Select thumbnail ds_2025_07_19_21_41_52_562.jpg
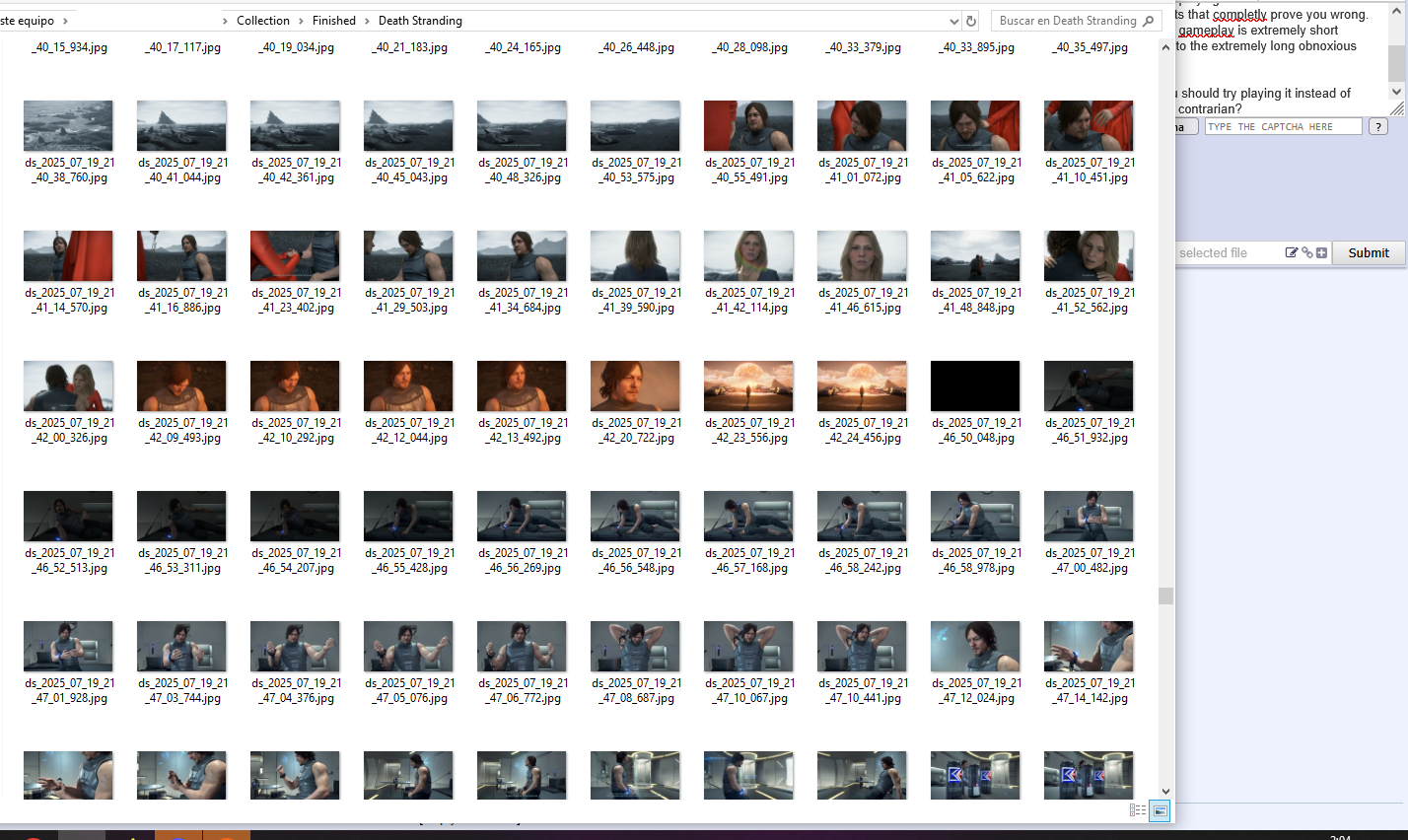The image size is (1408, 840). pyautogui.click(x=1089, y=256)
